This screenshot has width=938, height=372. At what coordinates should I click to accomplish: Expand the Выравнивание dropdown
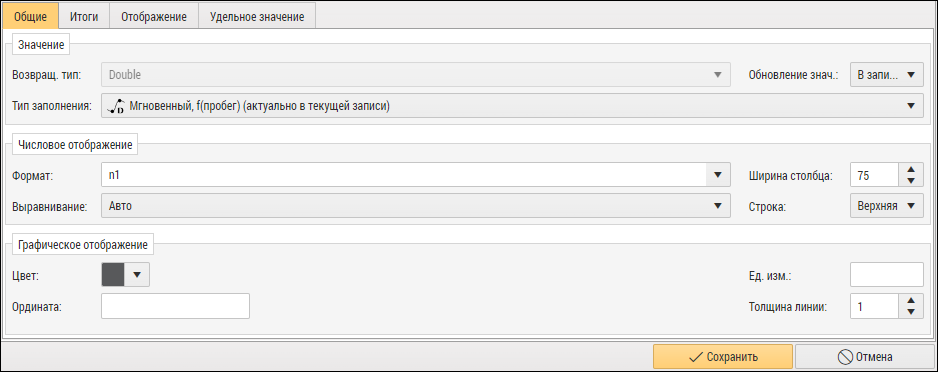pyautogui.click(x=416, y=206)
